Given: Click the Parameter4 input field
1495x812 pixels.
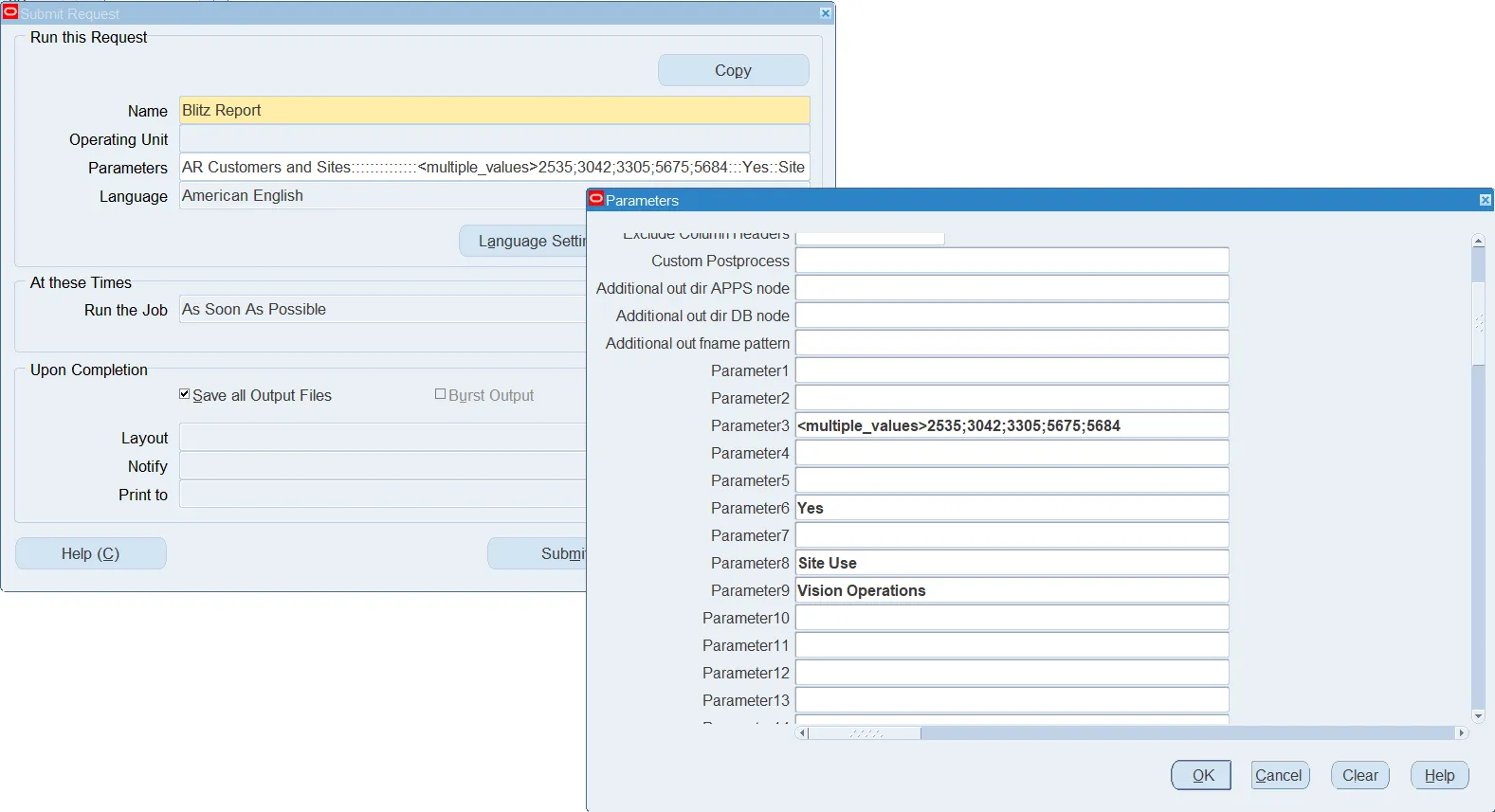Looking at the screenshot, I should coord(1012,453).
